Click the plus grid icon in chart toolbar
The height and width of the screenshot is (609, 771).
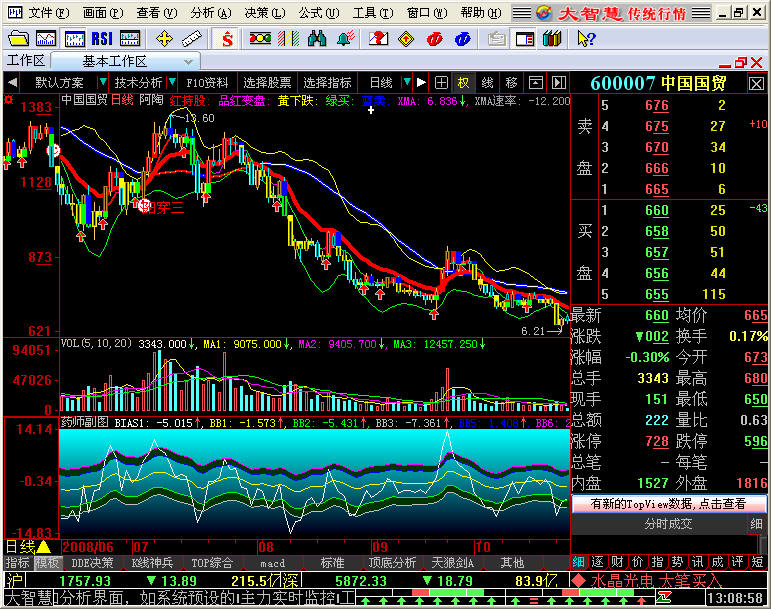pyautogui.click(x=441, y=83)
